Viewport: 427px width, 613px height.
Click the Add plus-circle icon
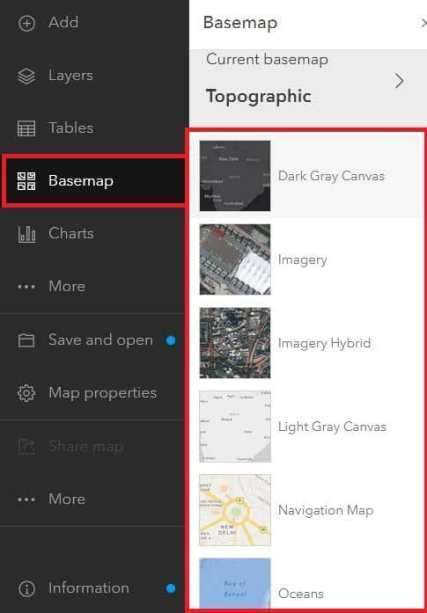pos(27,23)
